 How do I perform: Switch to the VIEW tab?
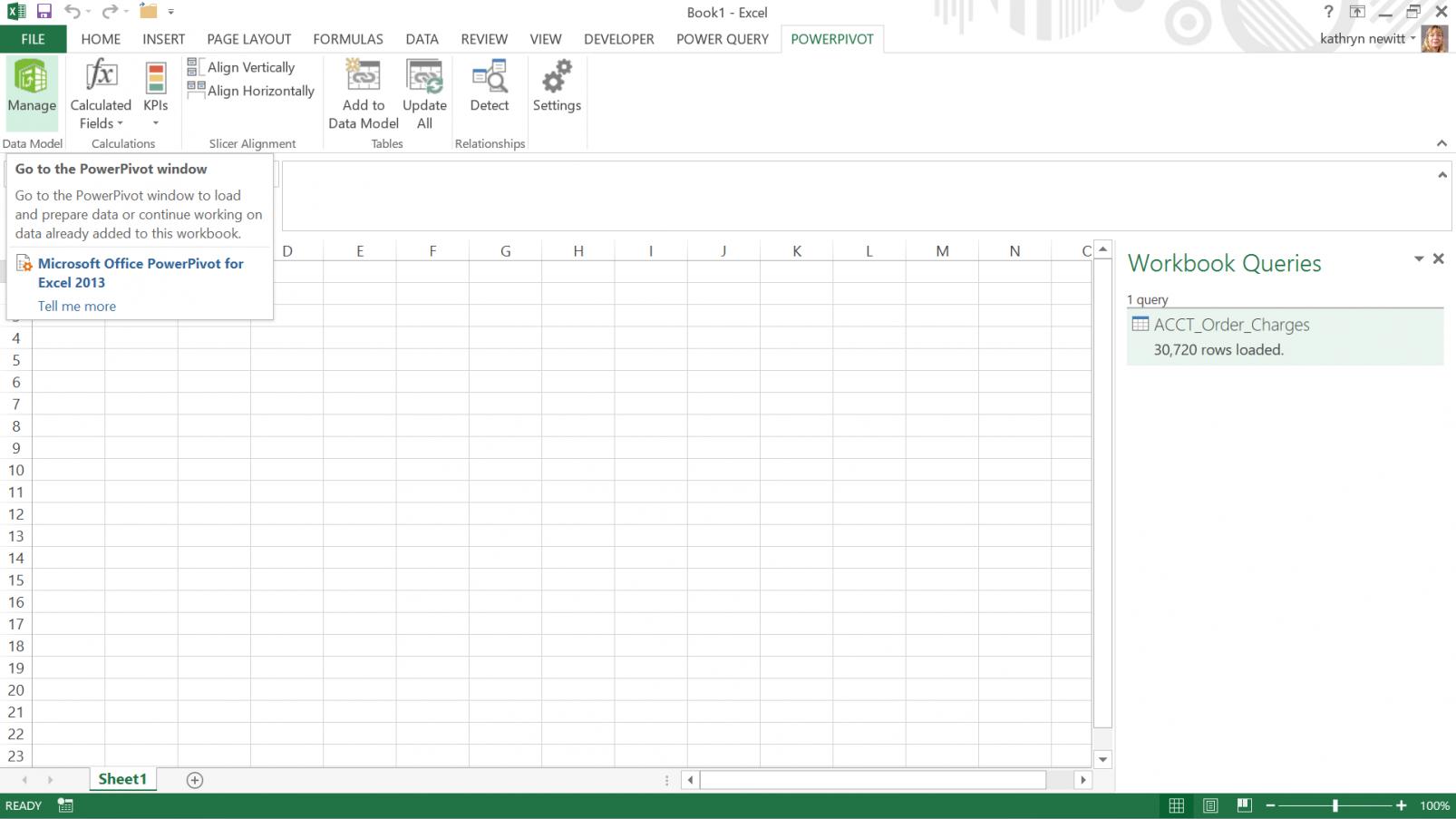point(546,39)
